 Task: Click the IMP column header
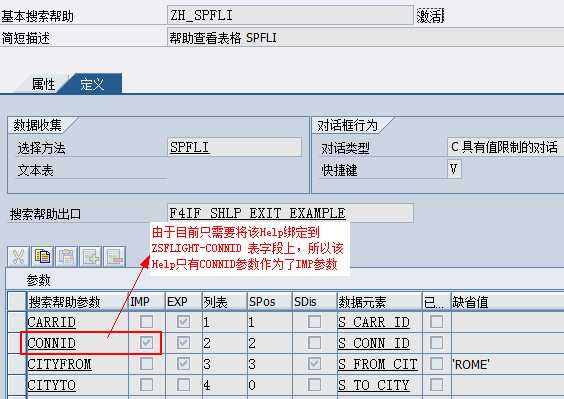(x=147, y=302)
